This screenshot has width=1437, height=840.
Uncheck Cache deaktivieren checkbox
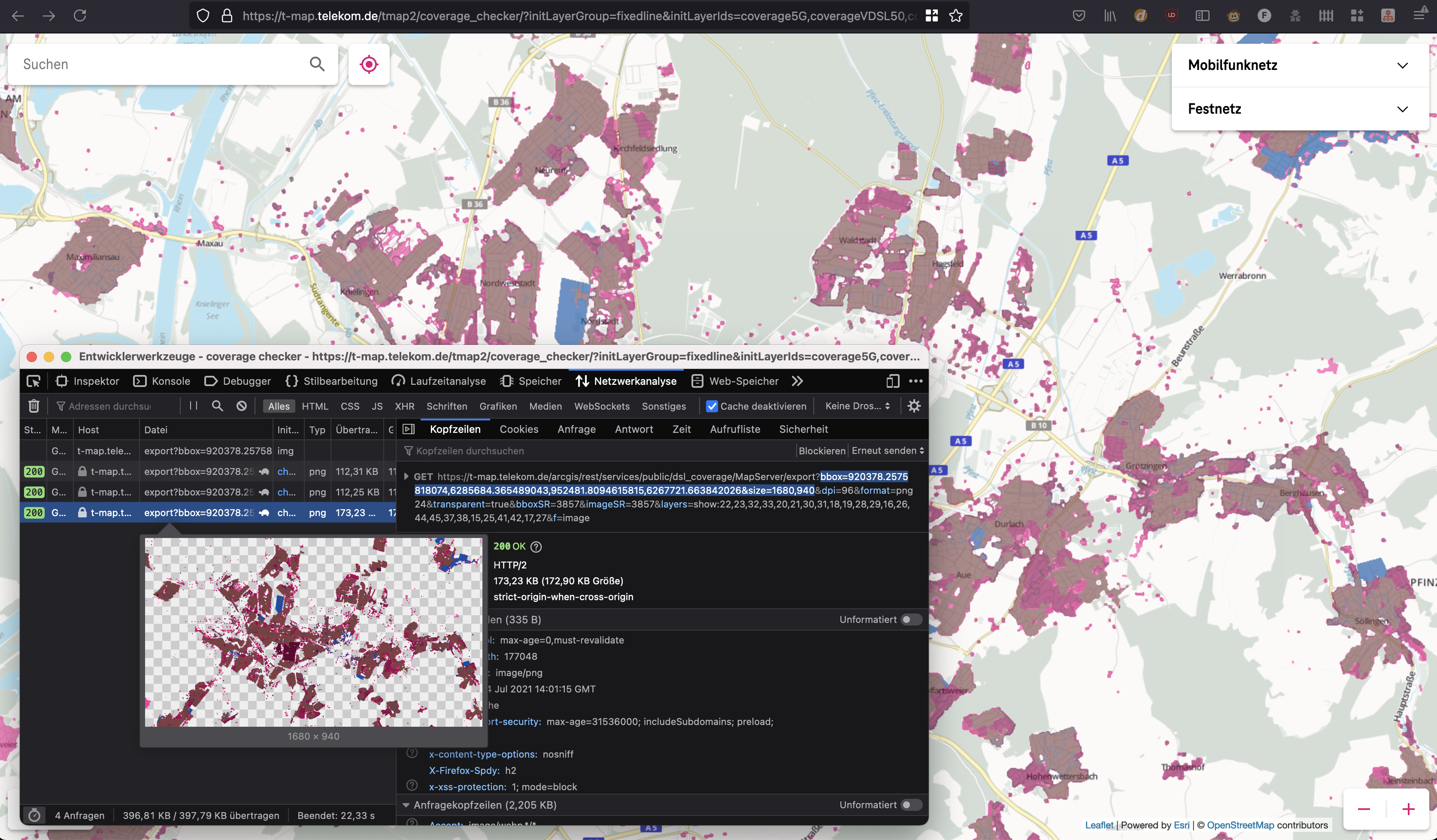click(x=712, y=406)
